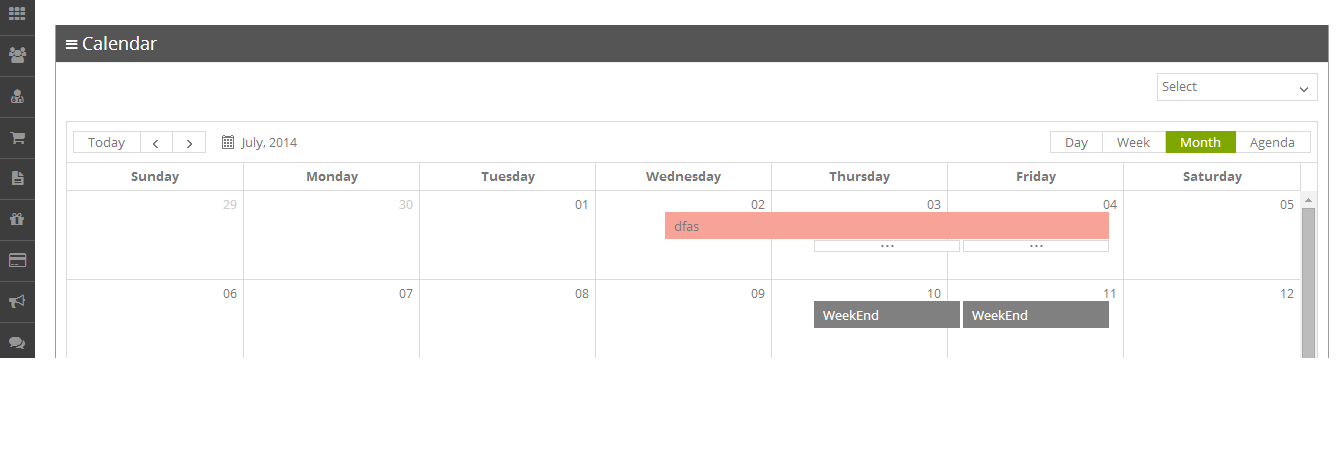Go to the next month

coord(189,142)
